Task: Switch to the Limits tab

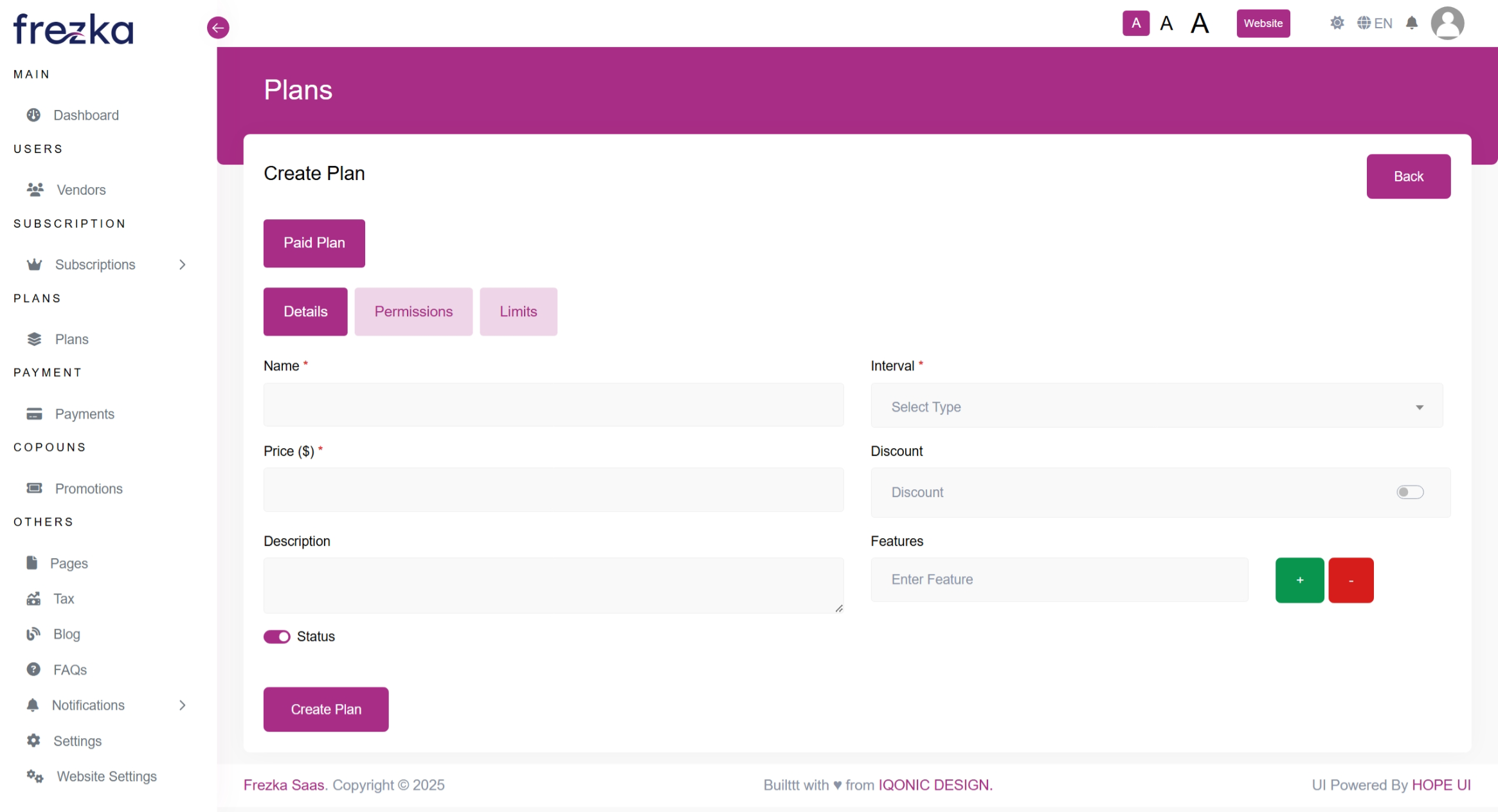Action: click(x=518, y=312)
